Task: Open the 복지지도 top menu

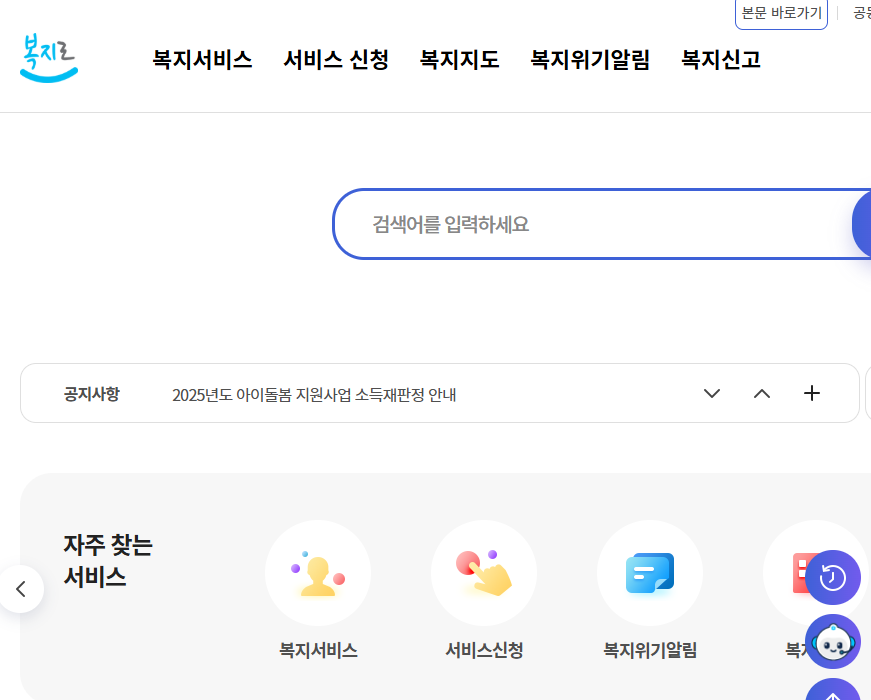Action: pyautogui.click(x=459, y=59)
